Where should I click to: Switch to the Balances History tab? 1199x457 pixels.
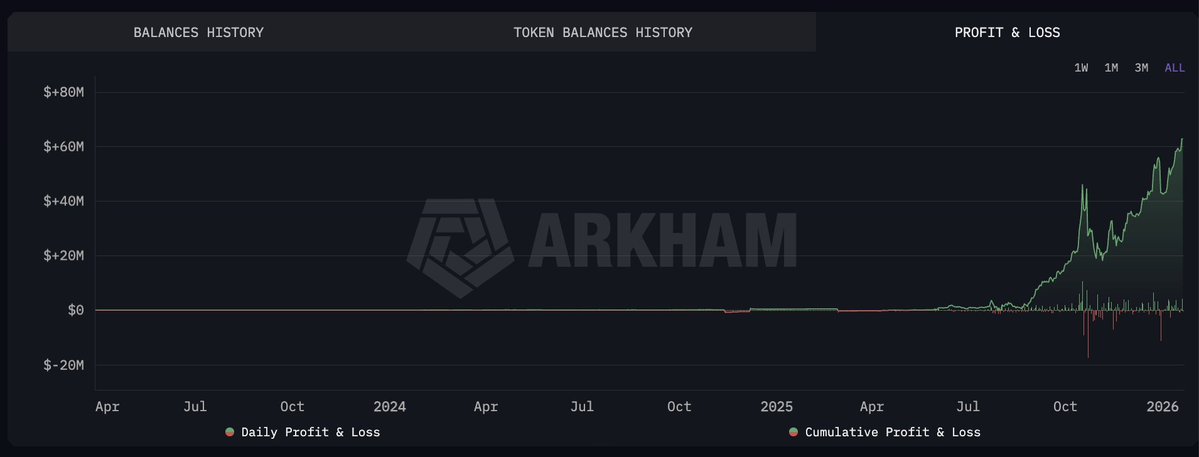tap(198, 32)
